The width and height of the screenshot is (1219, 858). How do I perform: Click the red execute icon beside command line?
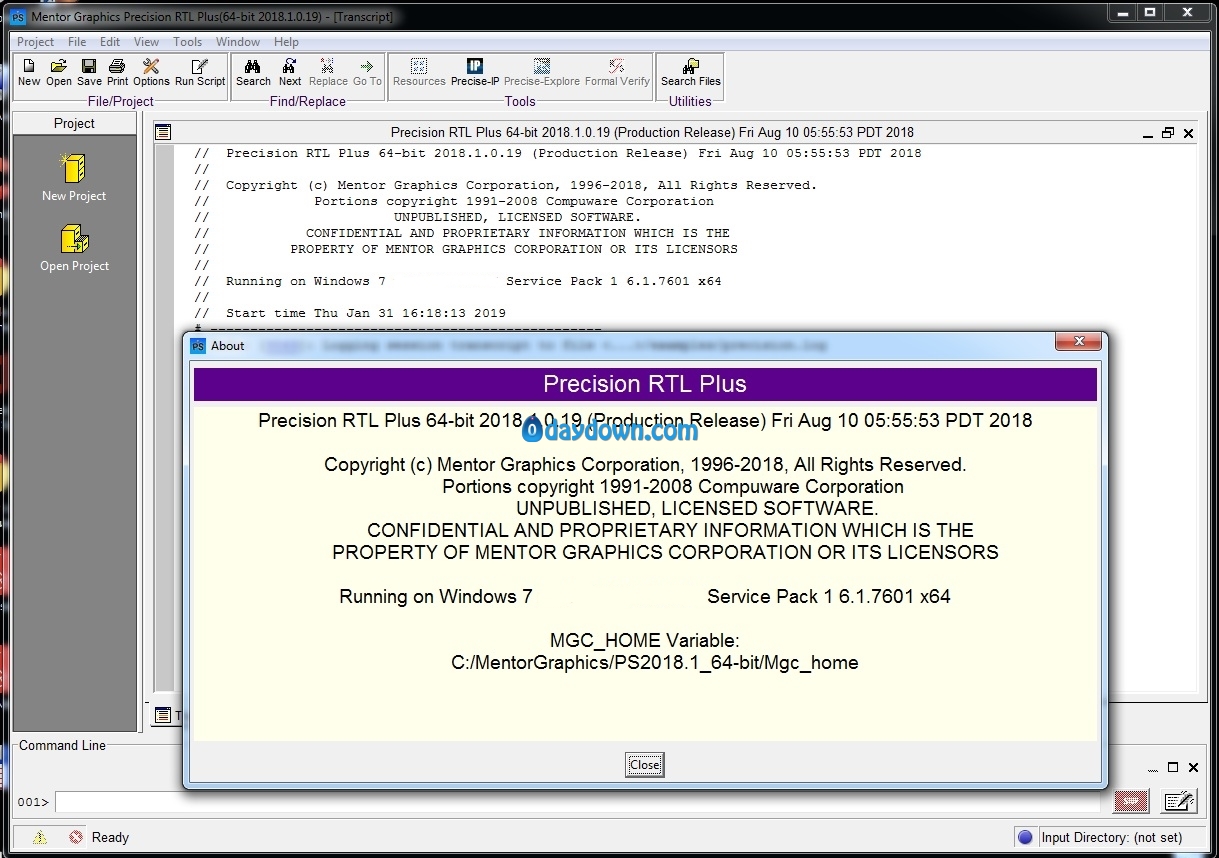(x=1131, y=801)
